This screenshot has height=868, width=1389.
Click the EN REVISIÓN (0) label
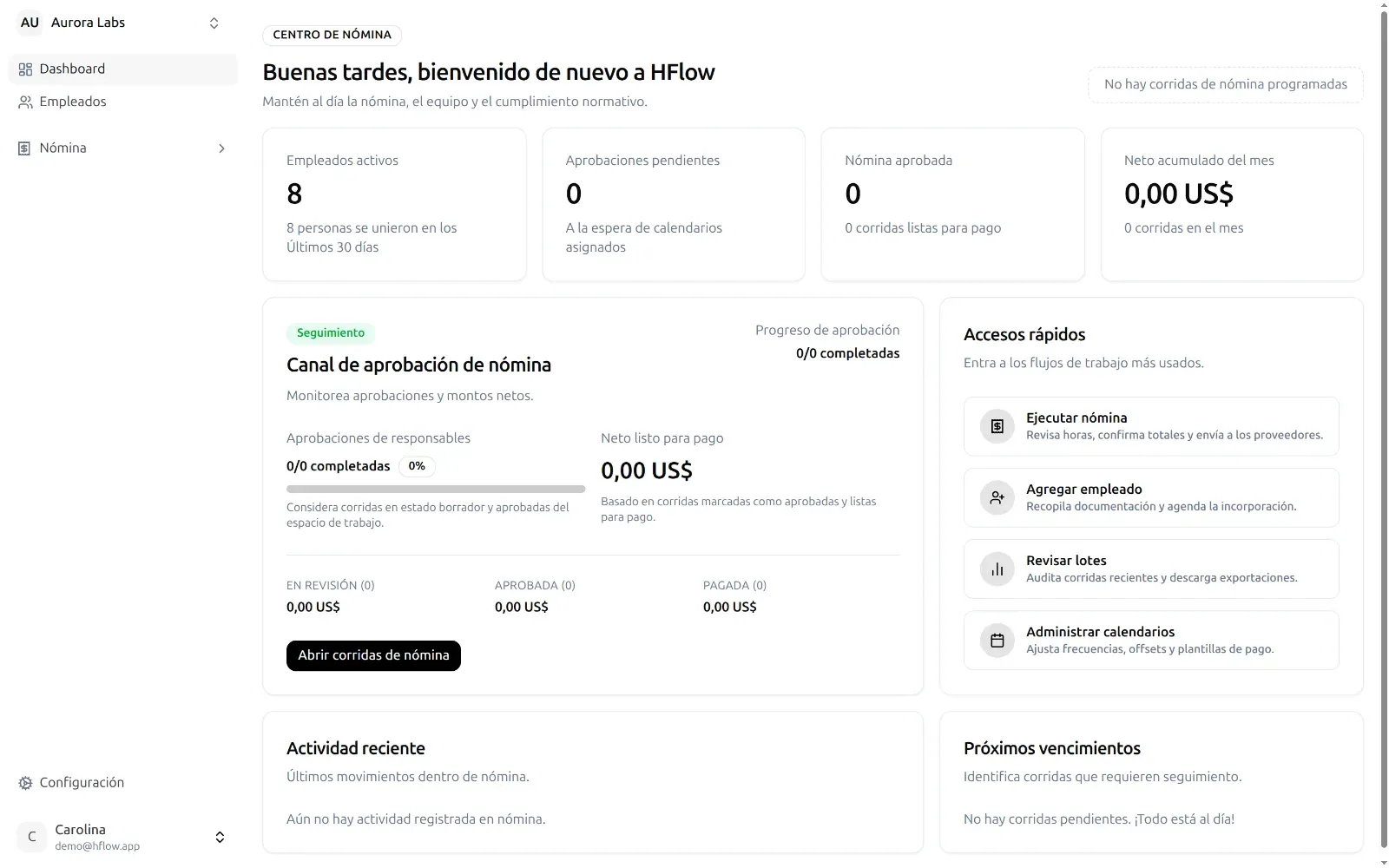coord(331,586)
